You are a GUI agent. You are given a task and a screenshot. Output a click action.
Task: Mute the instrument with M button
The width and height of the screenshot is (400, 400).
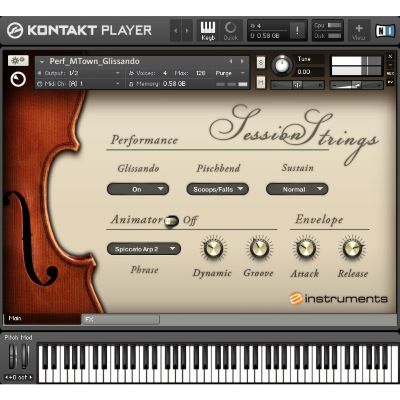[261, 82]
